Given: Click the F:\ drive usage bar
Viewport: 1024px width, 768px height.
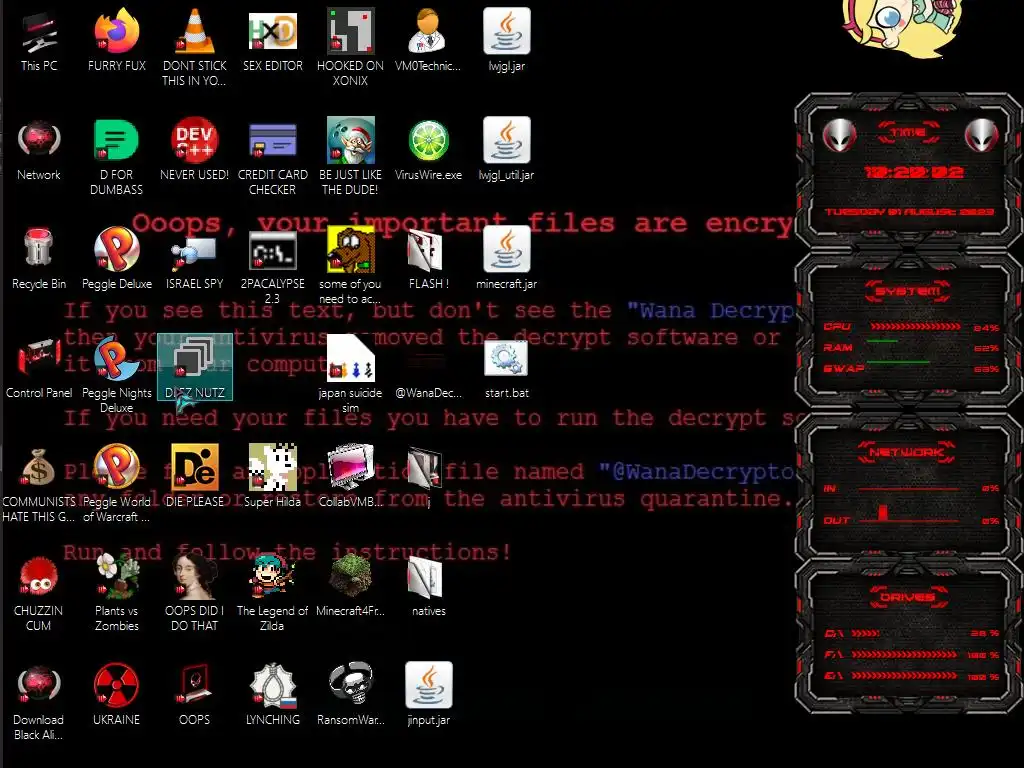Looking at the screenshot, I should 903,654.
